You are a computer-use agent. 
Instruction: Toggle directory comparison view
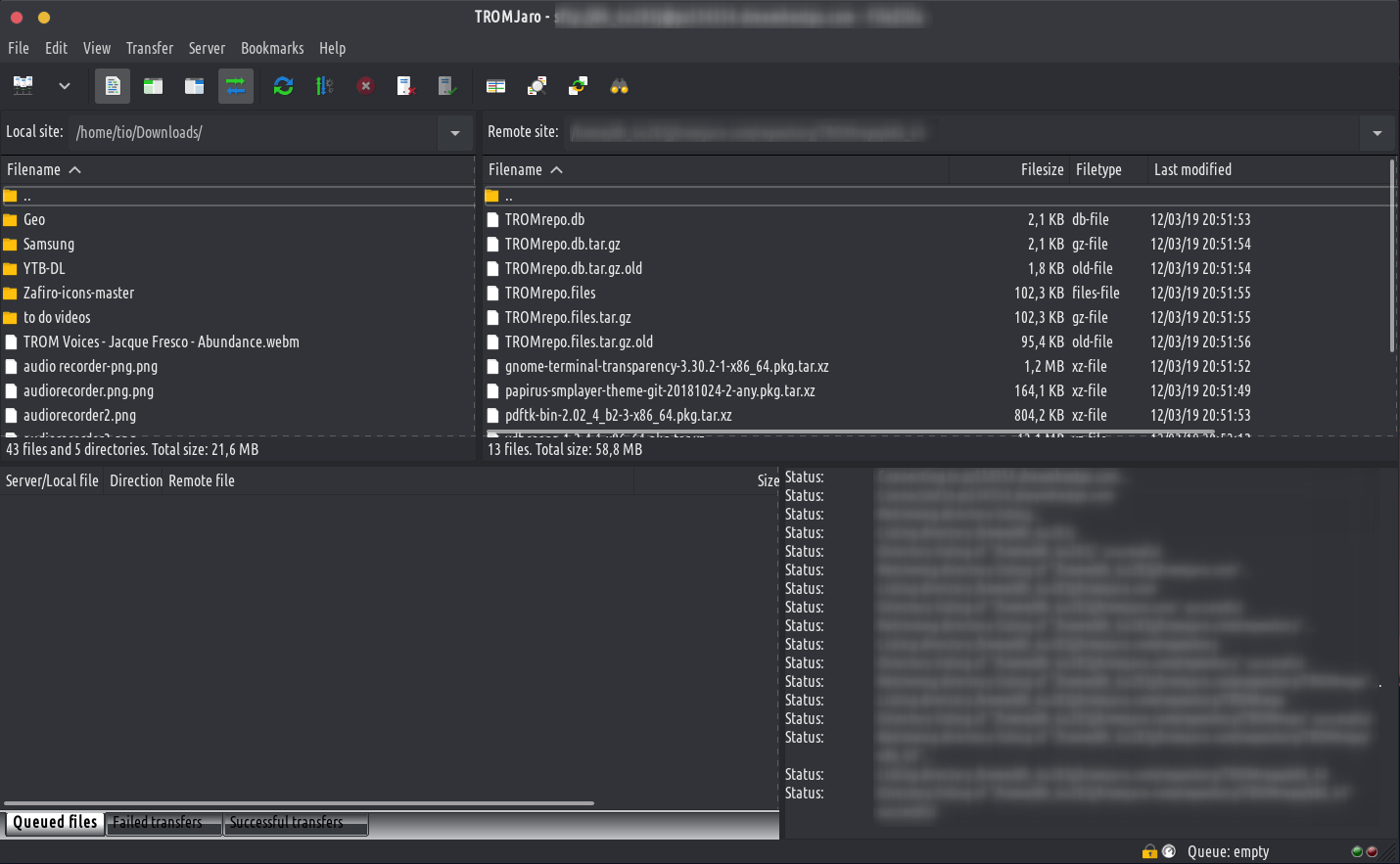(495, 86)
